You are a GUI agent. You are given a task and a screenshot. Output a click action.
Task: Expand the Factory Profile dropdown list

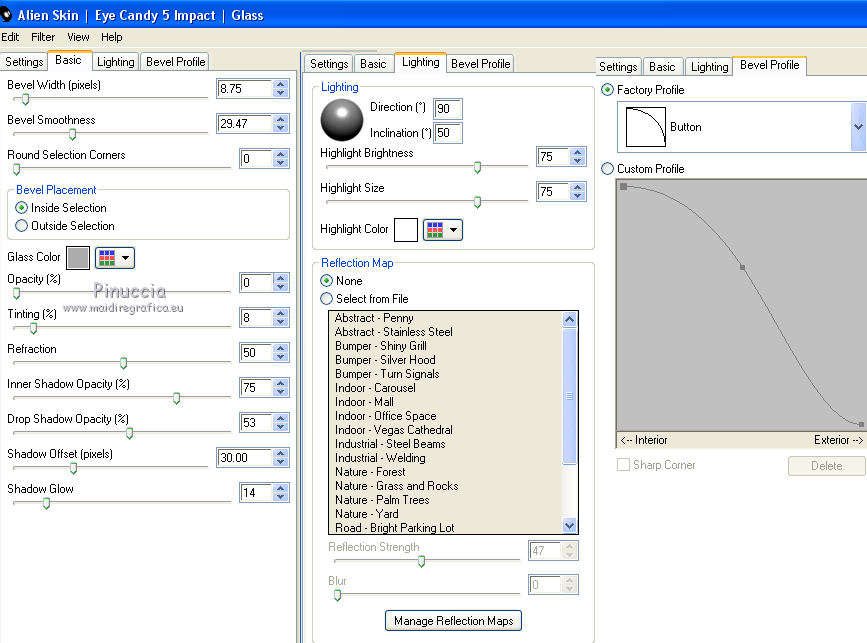[857, 127]
